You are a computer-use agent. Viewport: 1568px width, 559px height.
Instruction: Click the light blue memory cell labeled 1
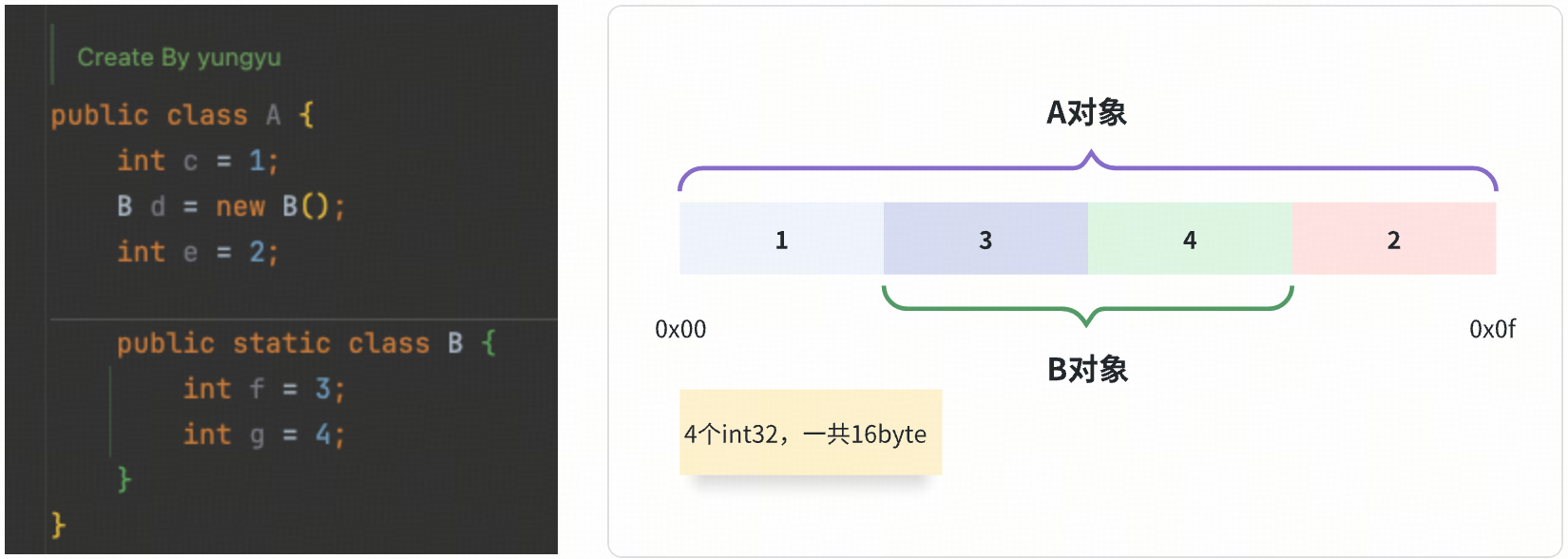[x=781, y=240]
